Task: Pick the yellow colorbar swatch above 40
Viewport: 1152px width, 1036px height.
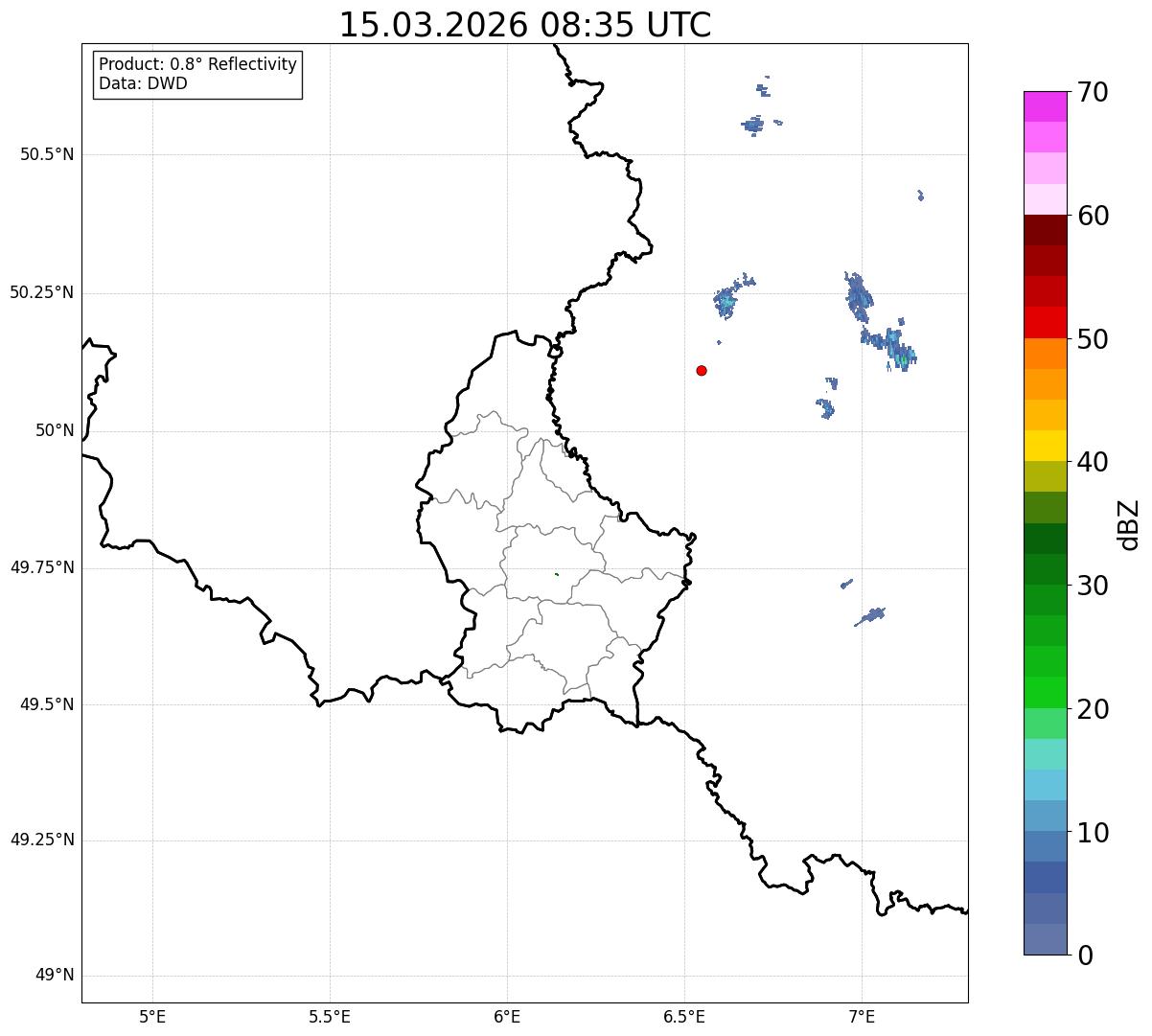Action: [x=1046, y=447]
